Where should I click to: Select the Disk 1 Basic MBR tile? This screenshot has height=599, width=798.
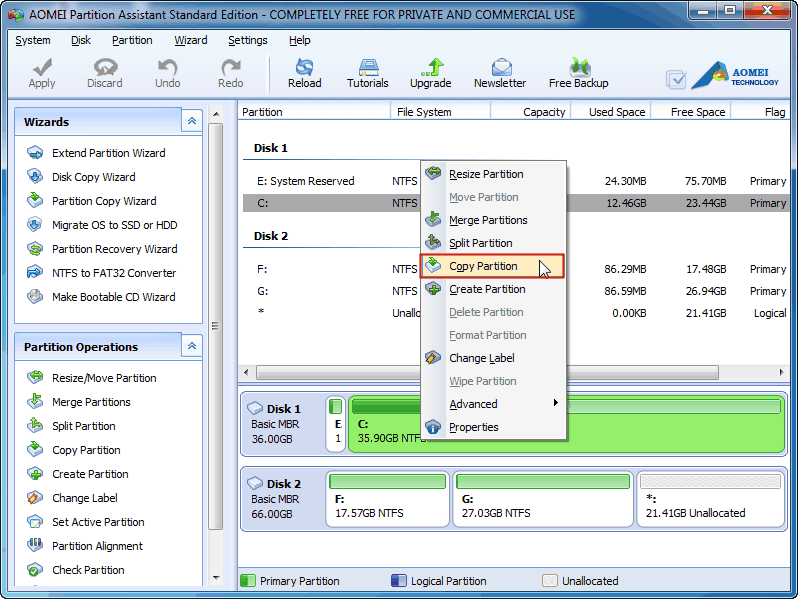283,424
